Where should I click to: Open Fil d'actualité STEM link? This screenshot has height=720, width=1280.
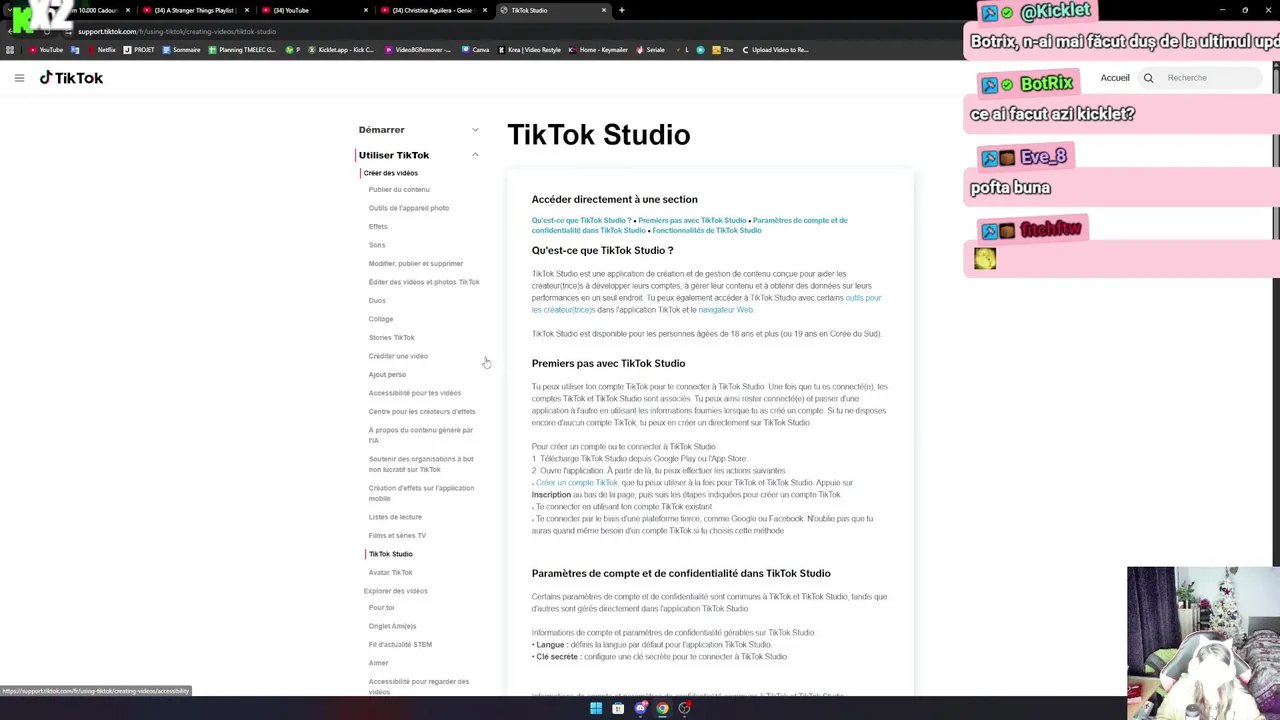point(400,644)
